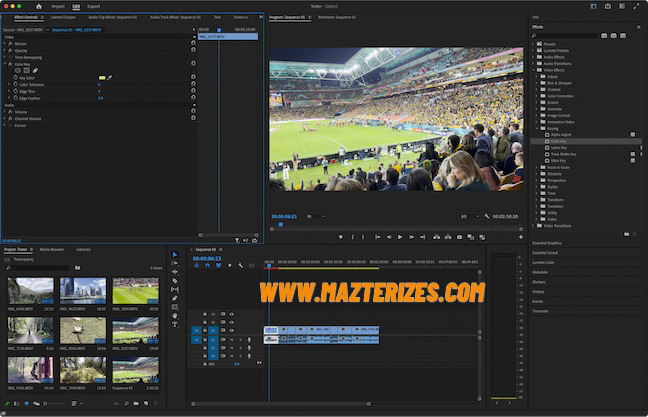Viewport: 648px width, 417px height.
Task: Click Play in Program monitor
Action: pos(400,237)
